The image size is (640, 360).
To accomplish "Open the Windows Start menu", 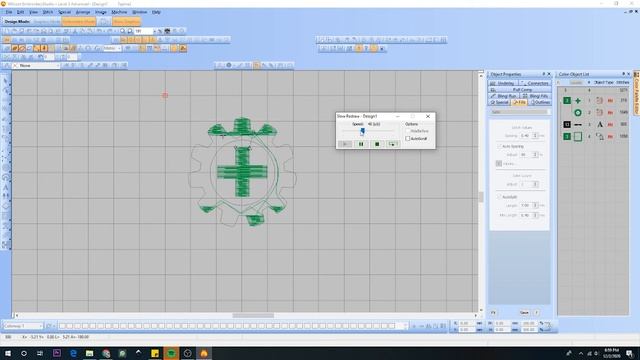I will 7,353.
